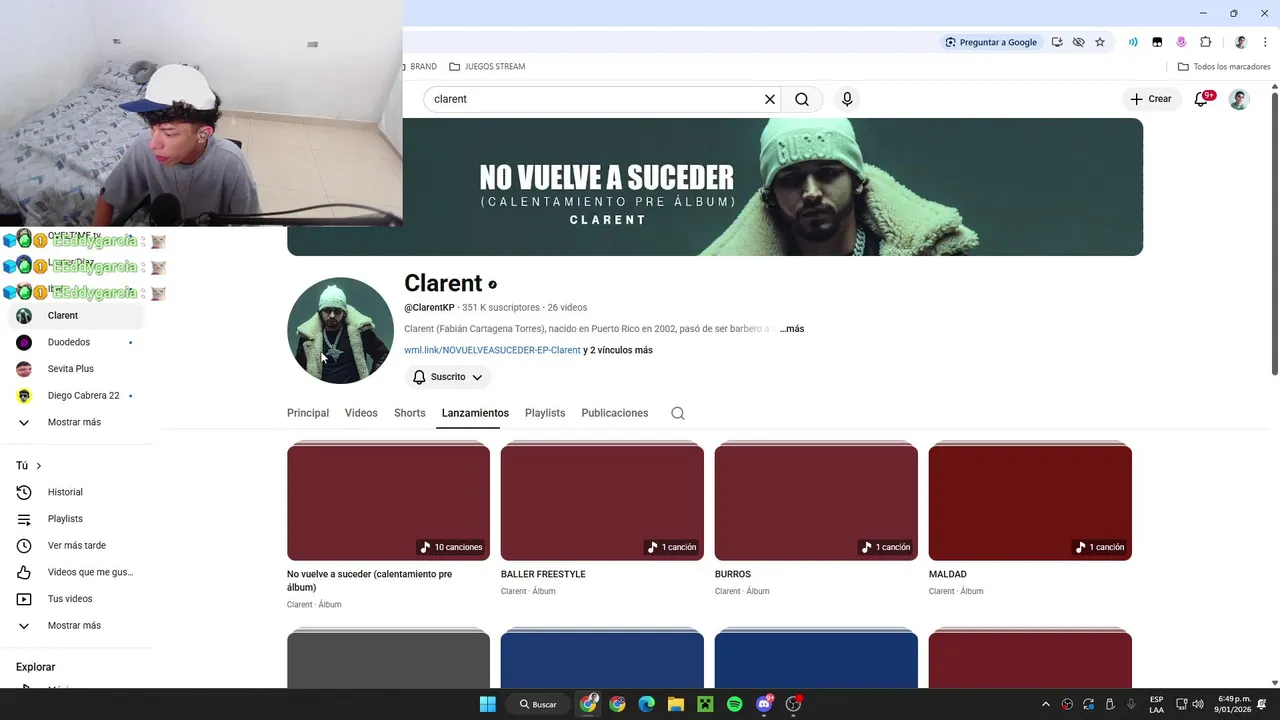Bookmark this page with the star
Viewport: 1280px width, 720px height.
coord(1100,42)
